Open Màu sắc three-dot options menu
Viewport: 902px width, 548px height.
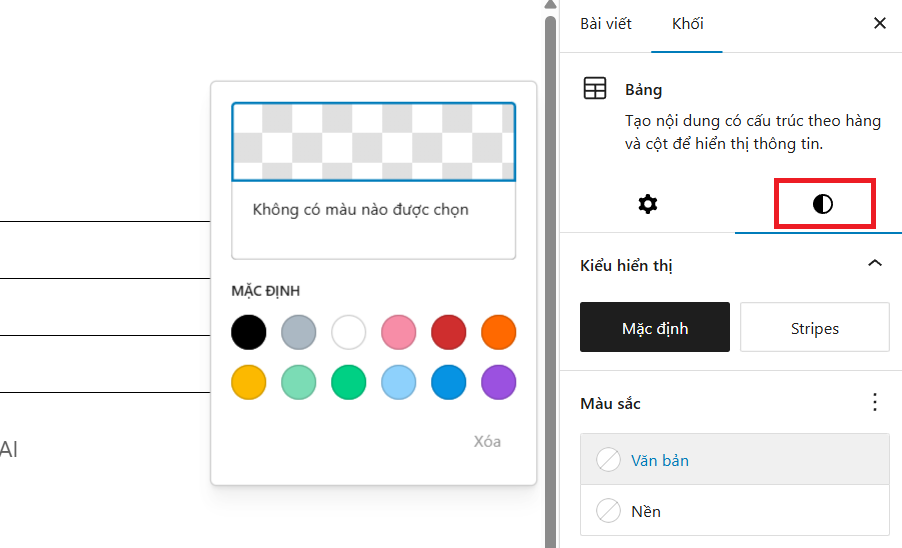875,402
